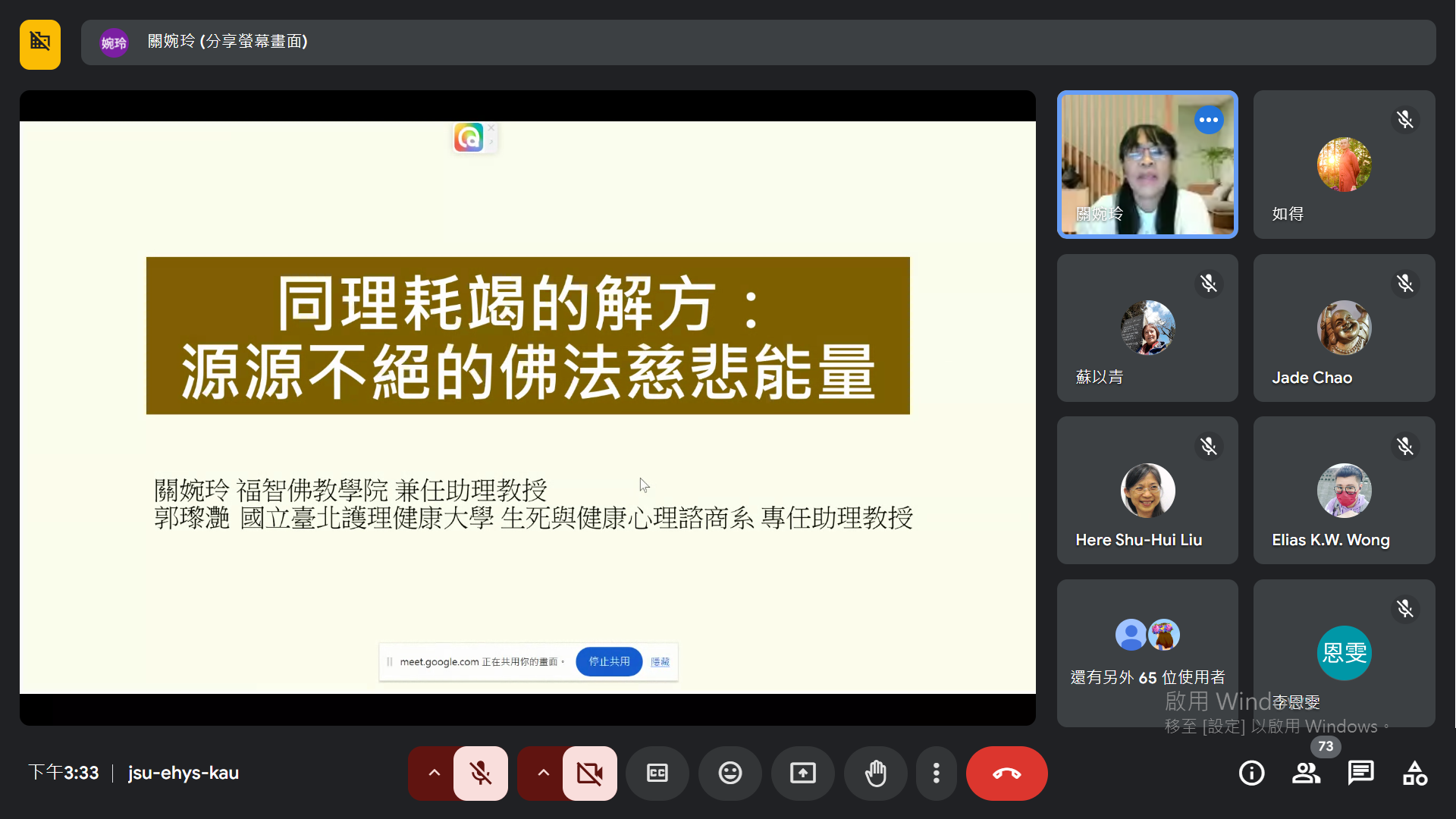Image resolution: width=1456 pixels, height=819 pixels.
Task: Expand audio settings arrow beside microphone
Action: [x=434, y=773]
